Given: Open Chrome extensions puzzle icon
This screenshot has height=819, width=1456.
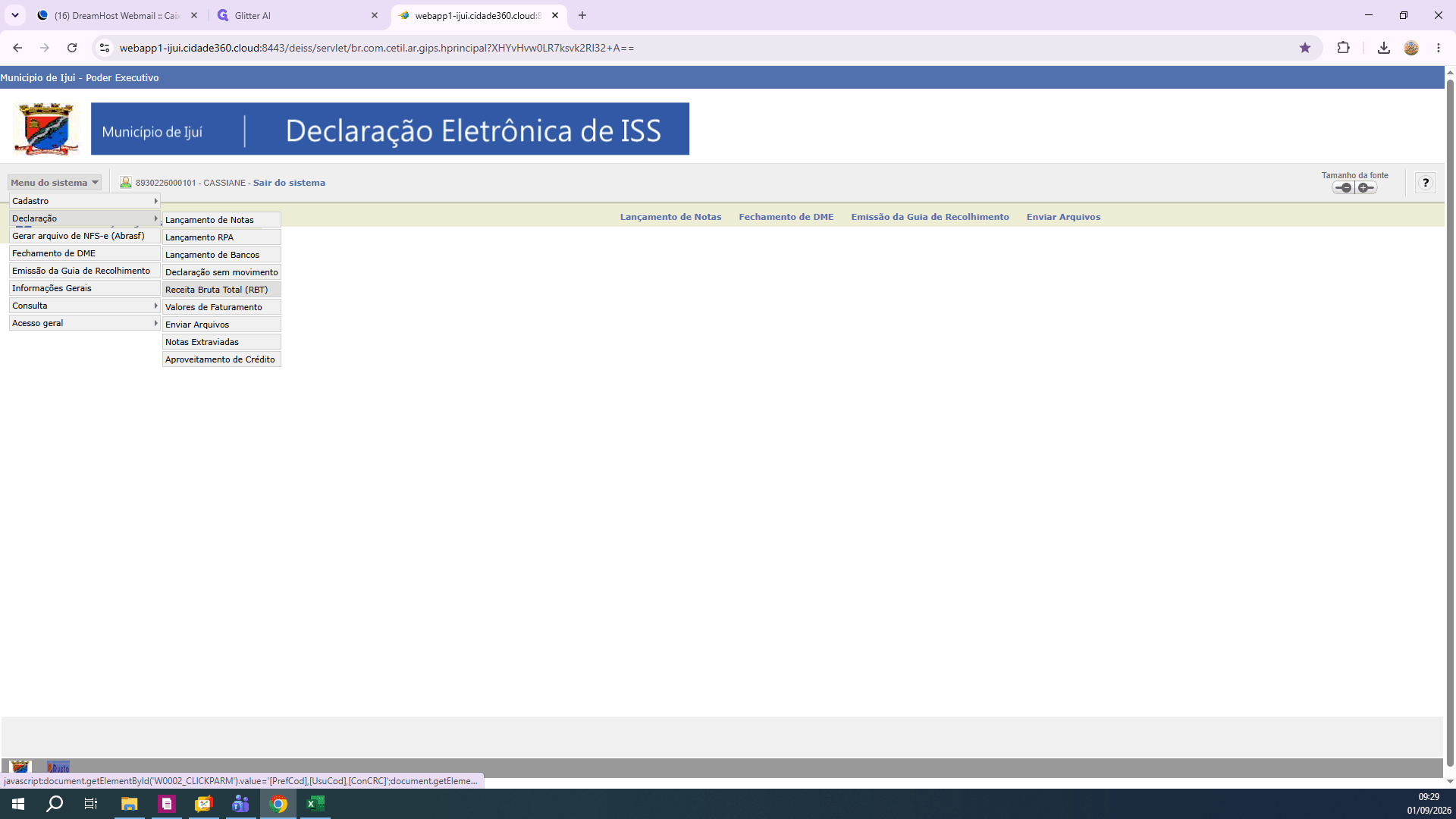Looking at the screenshot, I should click(x=1343, y=48).
